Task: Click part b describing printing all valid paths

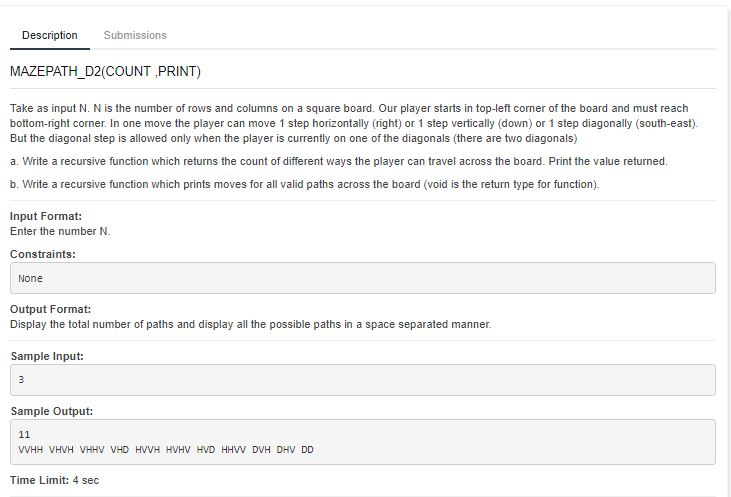Action: [x=304, y=185]
